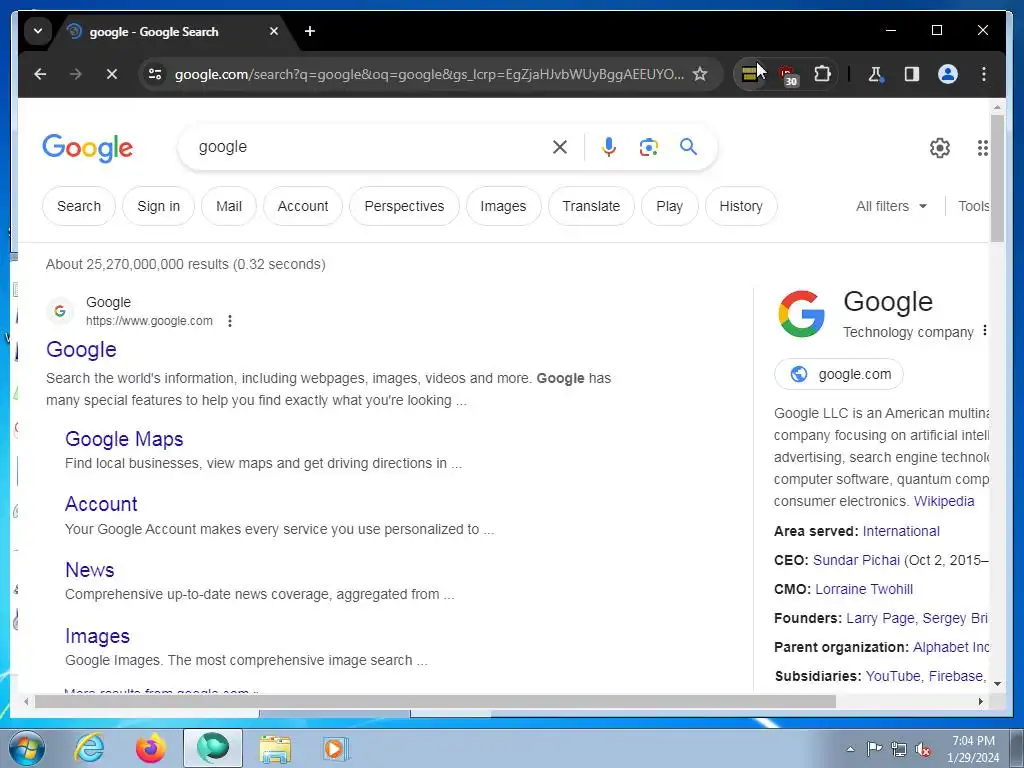Search by image with Google Lens icon

(x=648, y=147)
